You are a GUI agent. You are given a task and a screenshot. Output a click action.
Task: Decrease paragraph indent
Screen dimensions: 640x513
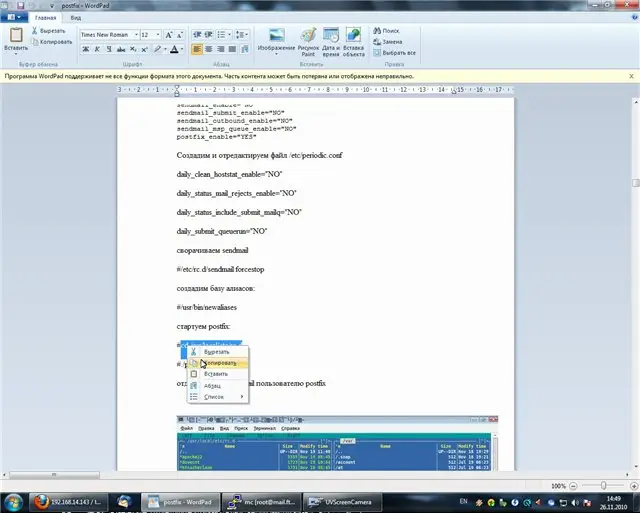click(197, 35)
